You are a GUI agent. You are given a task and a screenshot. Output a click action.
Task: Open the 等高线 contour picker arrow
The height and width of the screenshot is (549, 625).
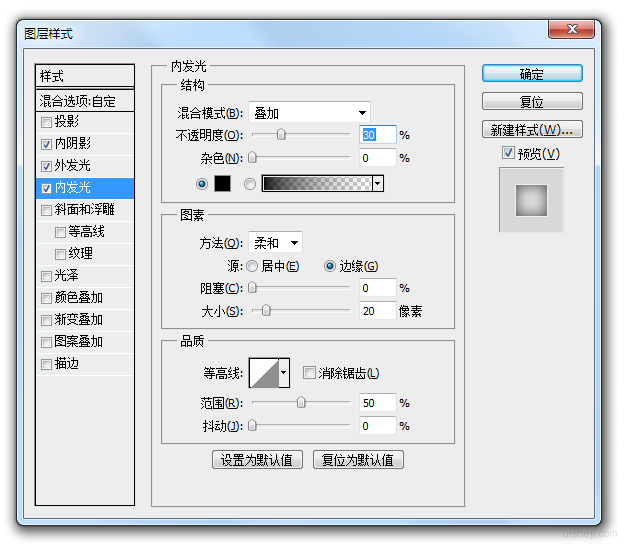coord(283,373)
